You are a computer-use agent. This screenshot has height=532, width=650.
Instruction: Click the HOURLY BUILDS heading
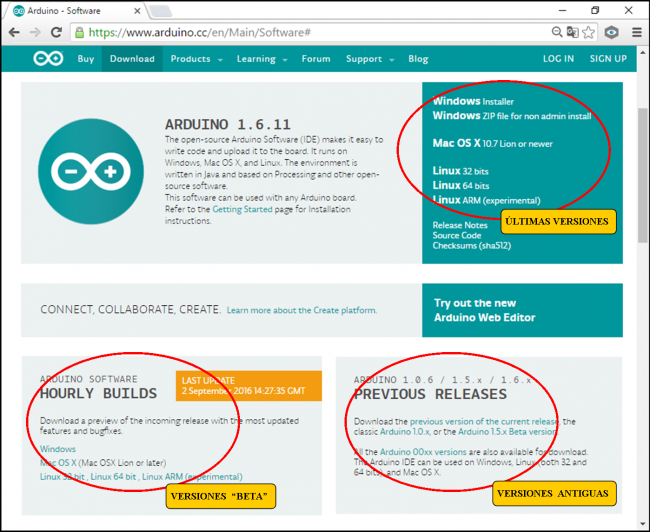click(98, 393)
